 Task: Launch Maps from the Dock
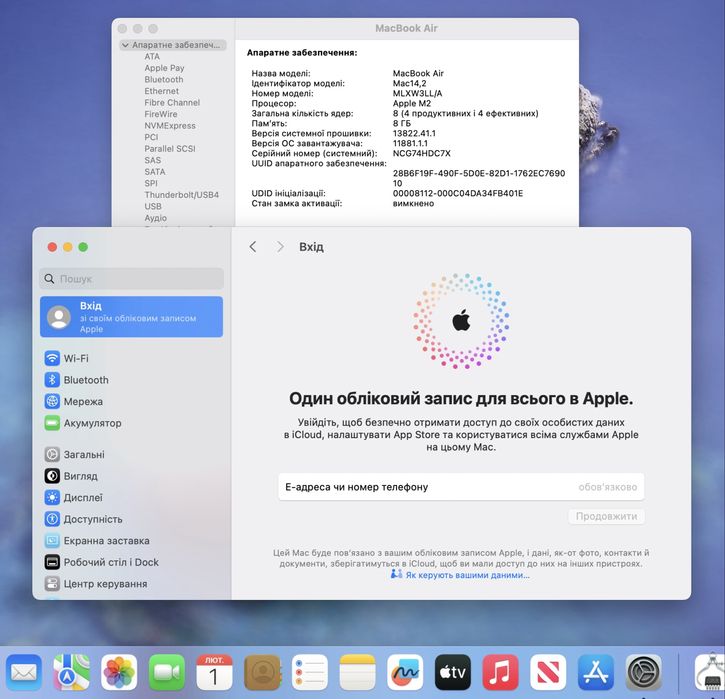pyautogui.click(x=71, y=672)
